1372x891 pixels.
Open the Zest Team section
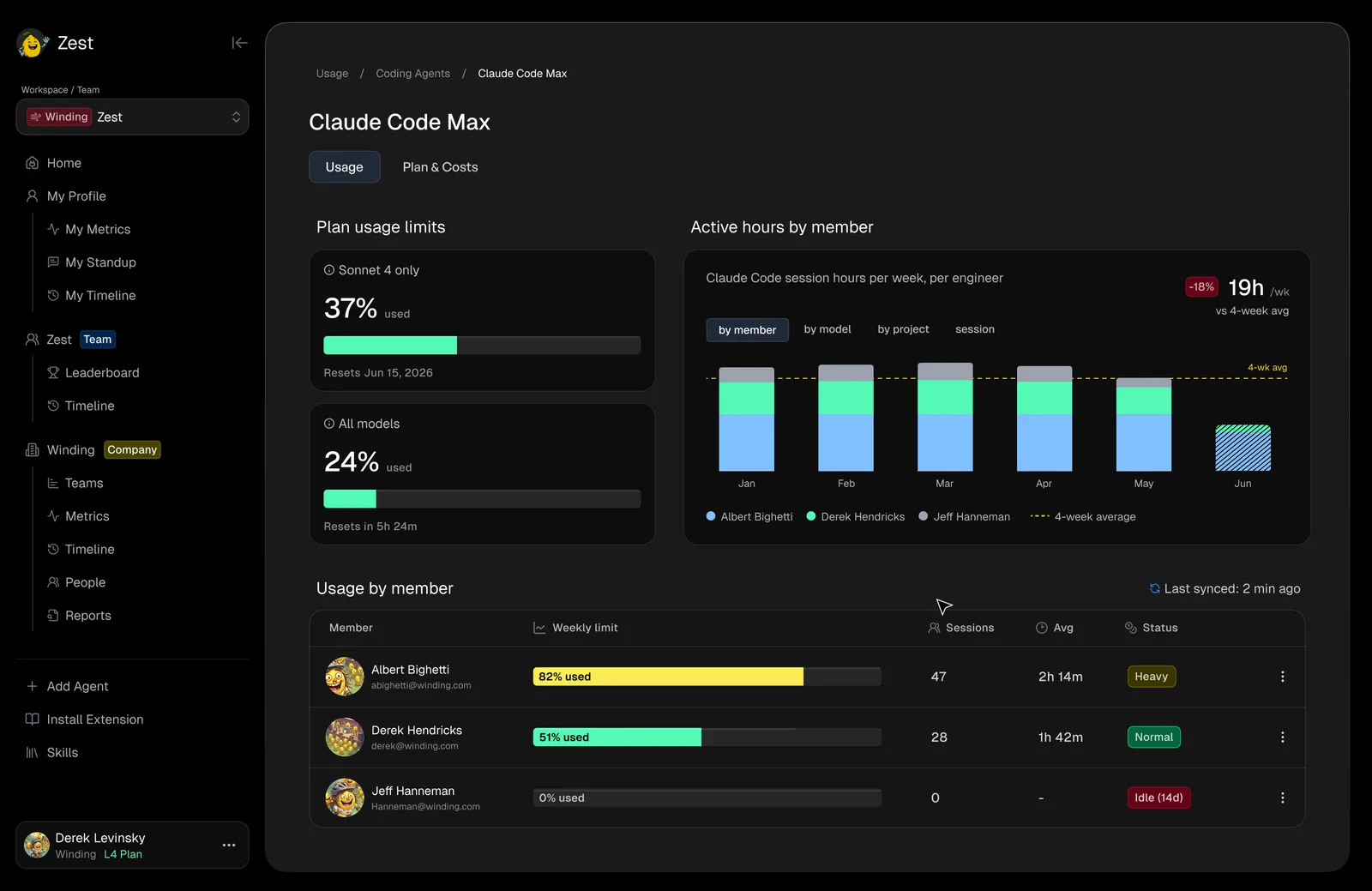pyautogui.click(x=69, y=340)
